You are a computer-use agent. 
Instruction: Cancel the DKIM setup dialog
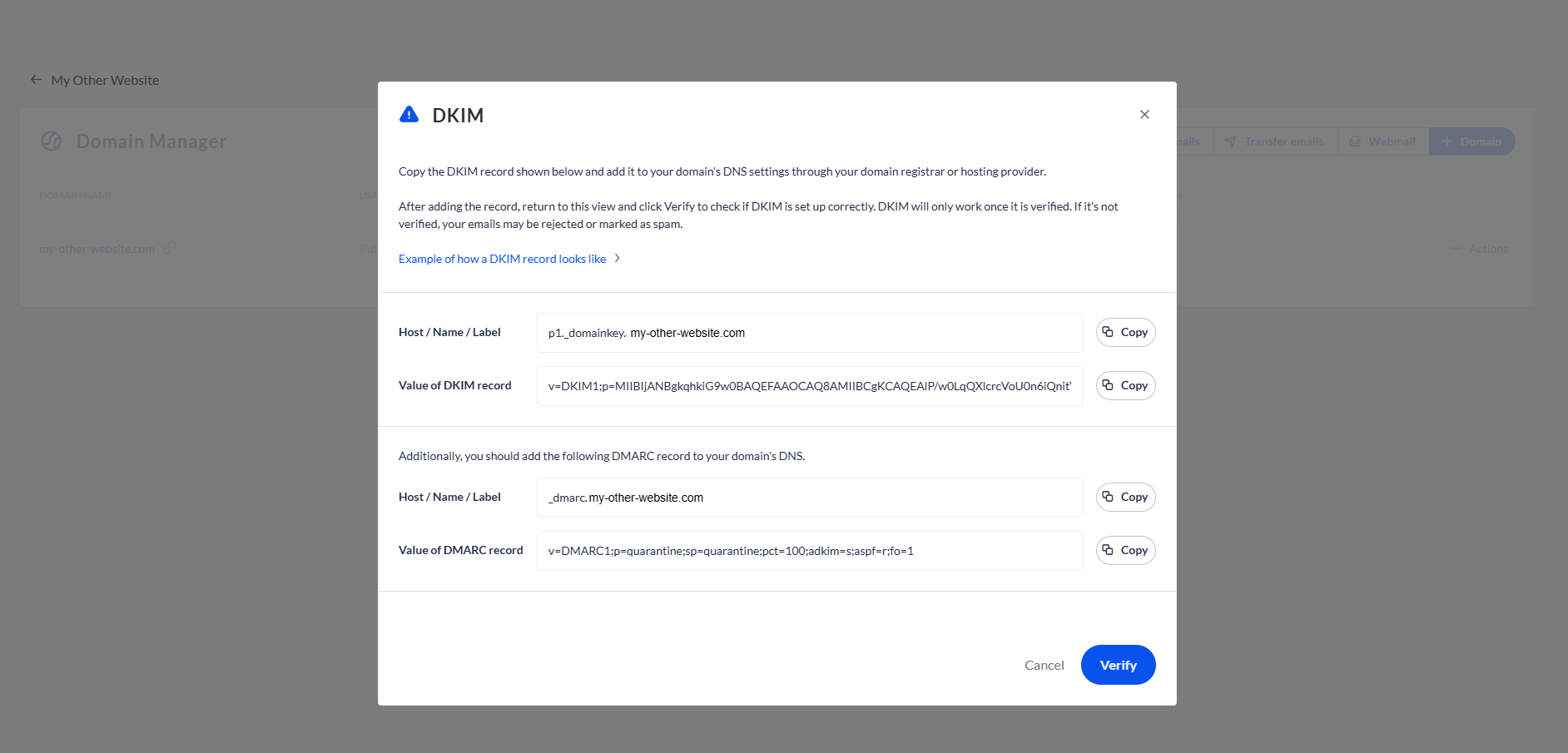click(1044, 665)
